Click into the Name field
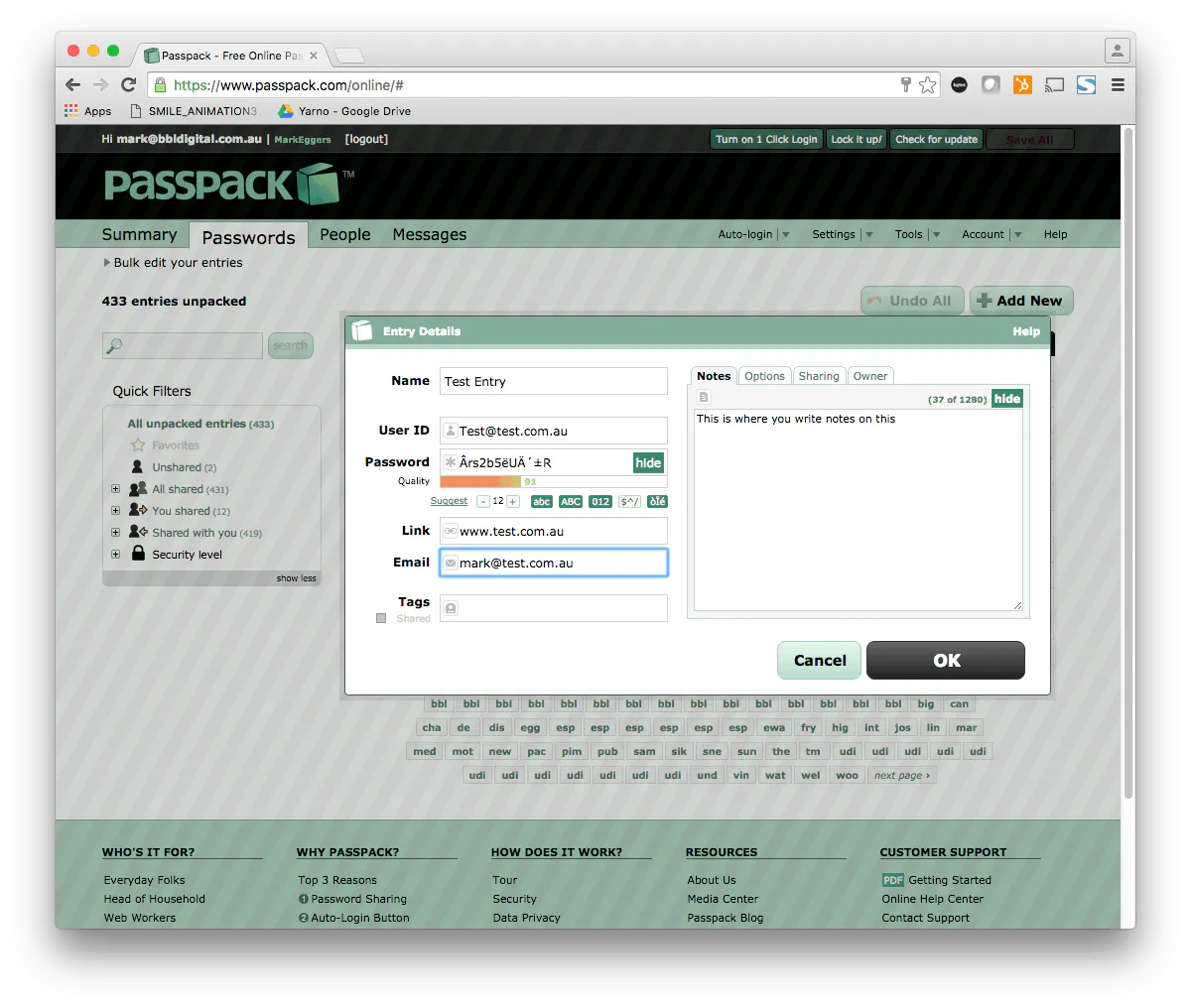This screenshot has height=1008, width=1191. pyautogui.click(x=554, y=381)
